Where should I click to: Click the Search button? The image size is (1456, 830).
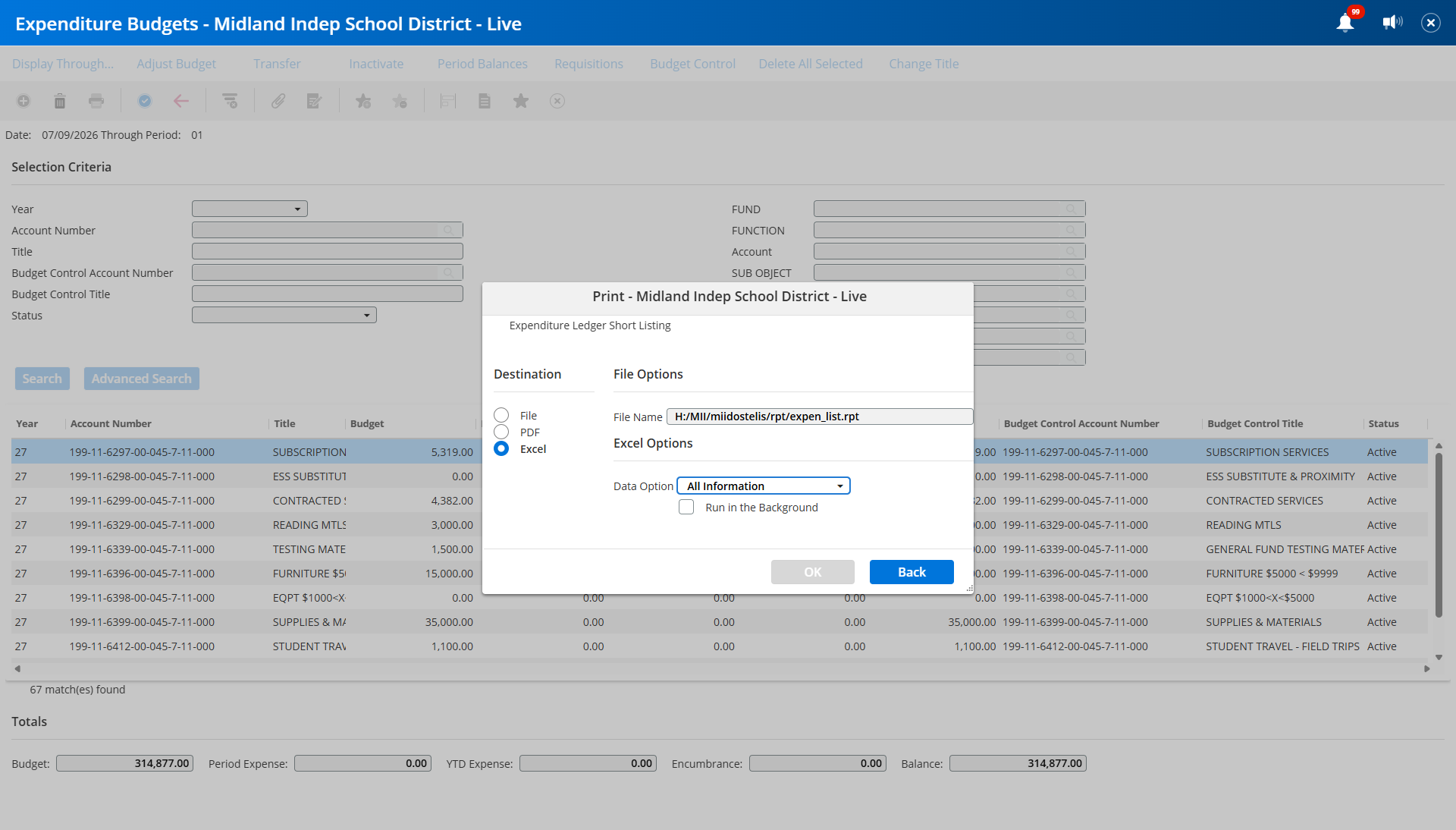coord(42,379)
